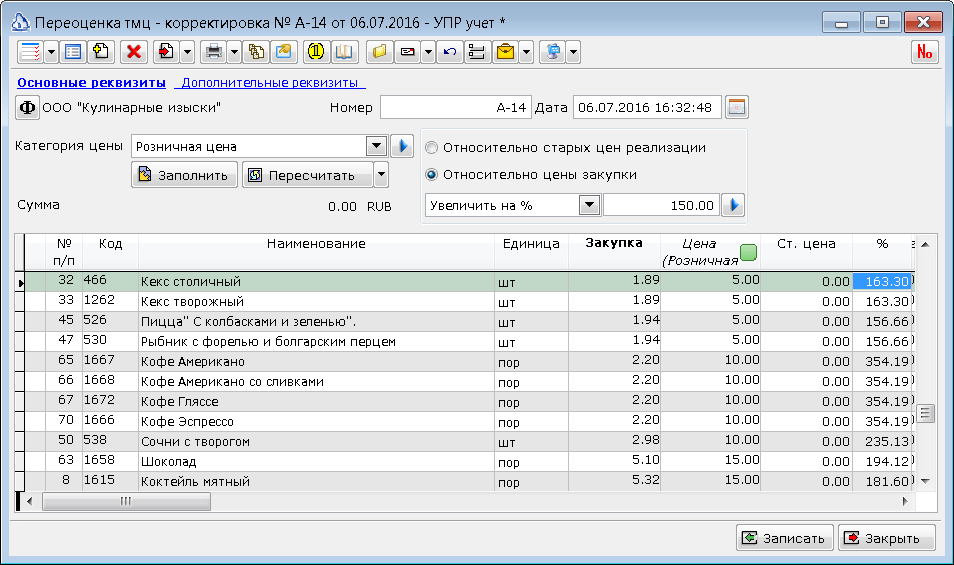
Task: Click the copy documents icon
Action: 256,52
